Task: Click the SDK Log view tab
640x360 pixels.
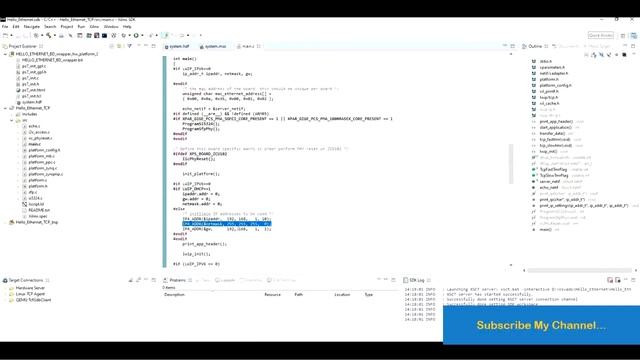Action: (416, 280)
